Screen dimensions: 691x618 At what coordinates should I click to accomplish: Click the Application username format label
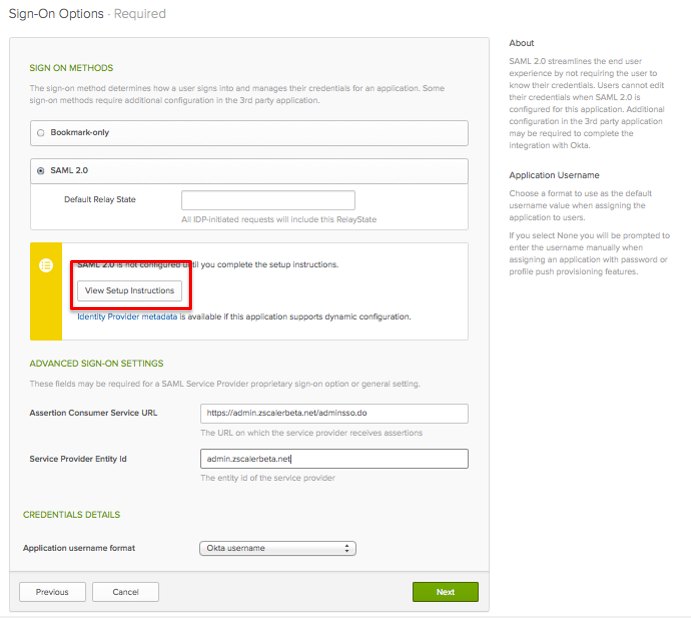(x=79, y=548)
